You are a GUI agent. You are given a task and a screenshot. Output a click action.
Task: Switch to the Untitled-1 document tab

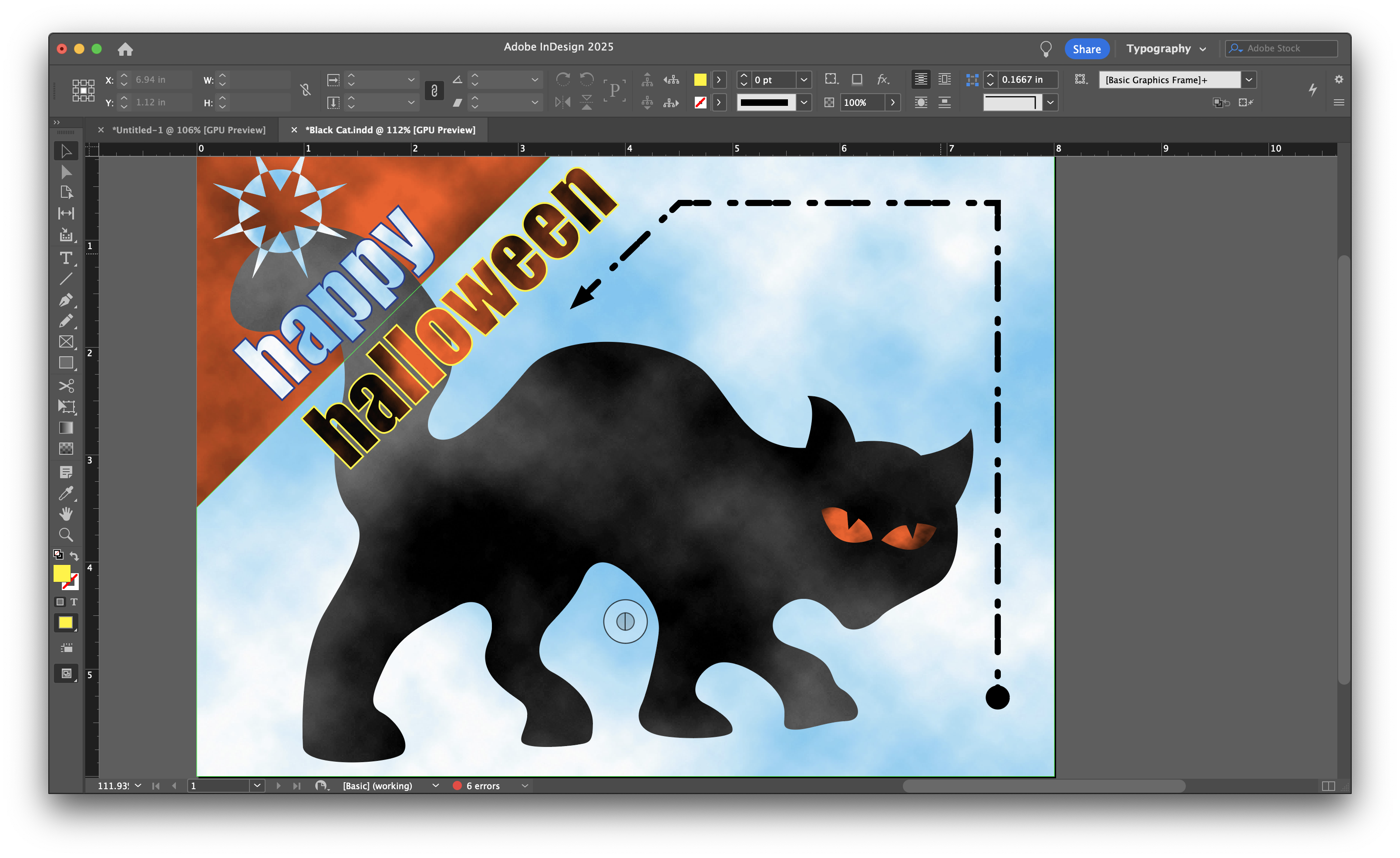(188, 130)
